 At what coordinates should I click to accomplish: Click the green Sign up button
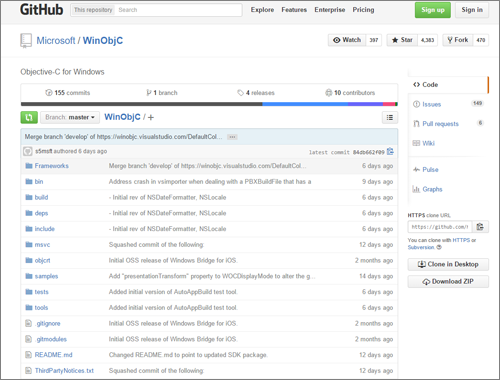(x=433, y=10)
